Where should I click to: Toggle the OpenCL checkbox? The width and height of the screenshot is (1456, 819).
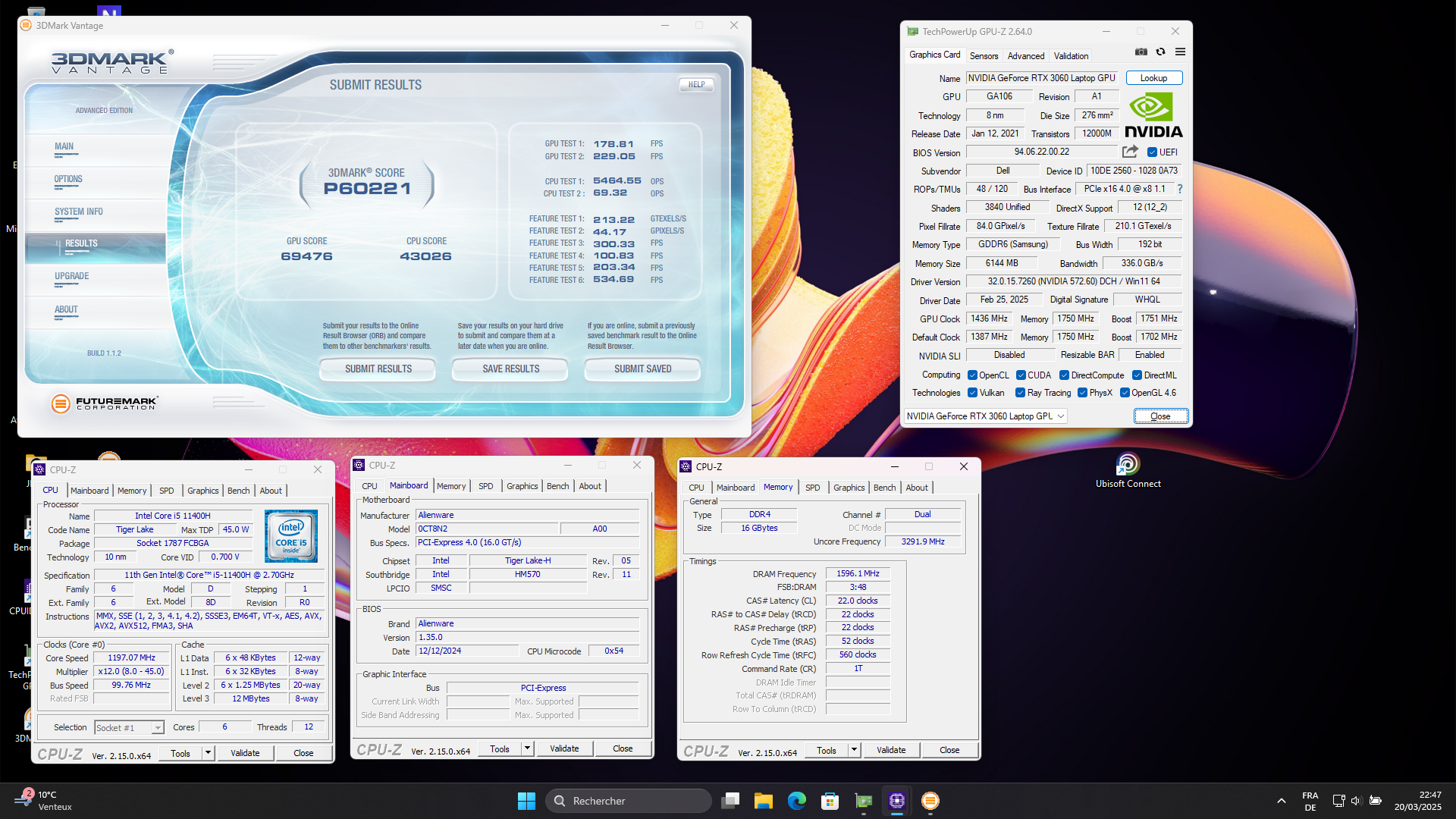pos(973,375)
